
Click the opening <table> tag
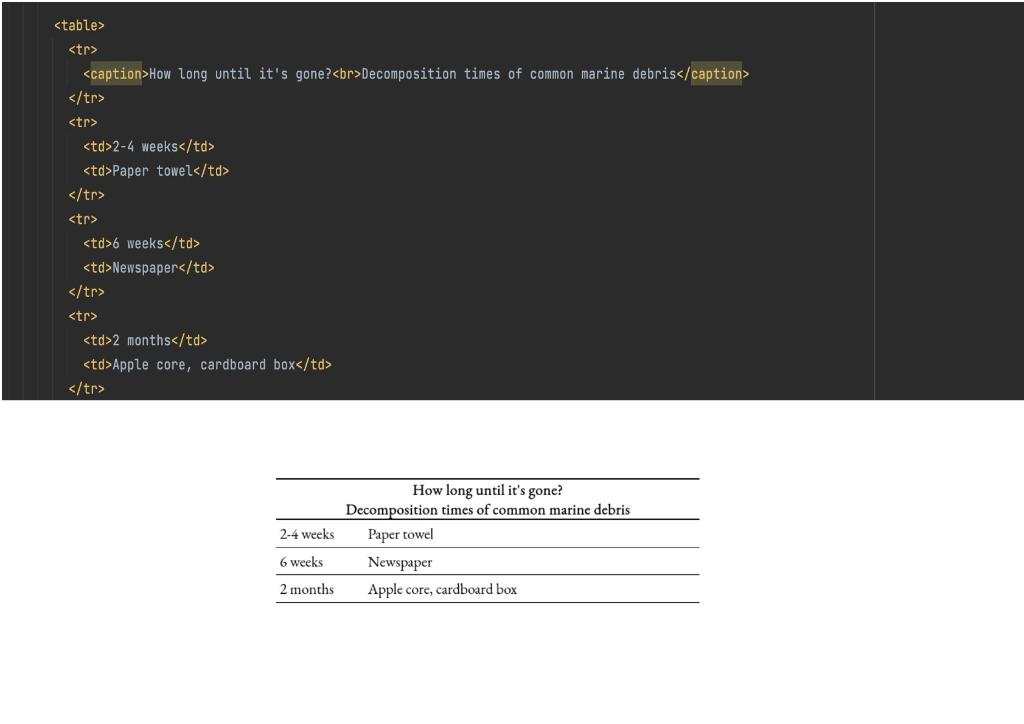click(78, 25)
